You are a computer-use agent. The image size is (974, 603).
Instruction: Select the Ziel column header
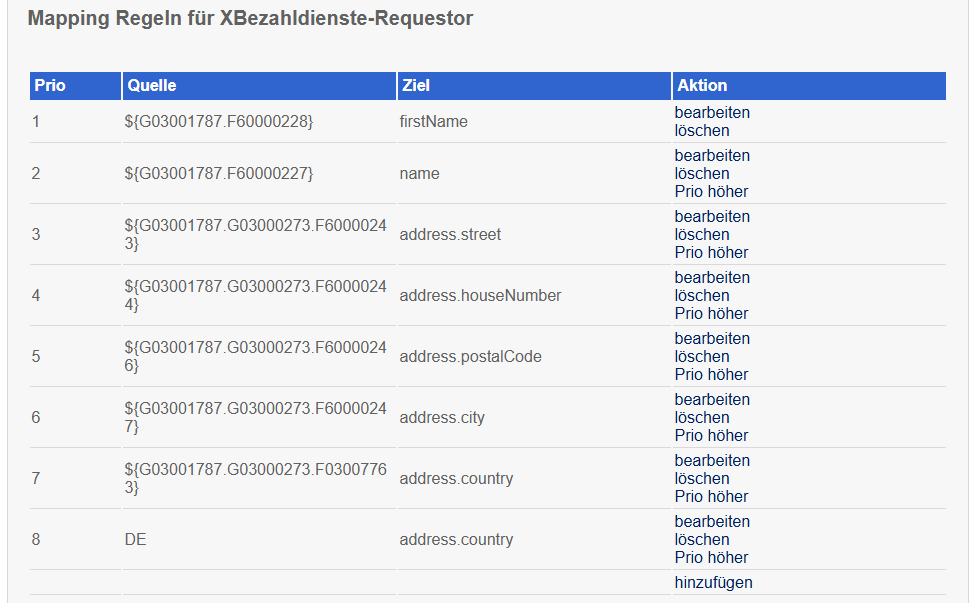415,86
